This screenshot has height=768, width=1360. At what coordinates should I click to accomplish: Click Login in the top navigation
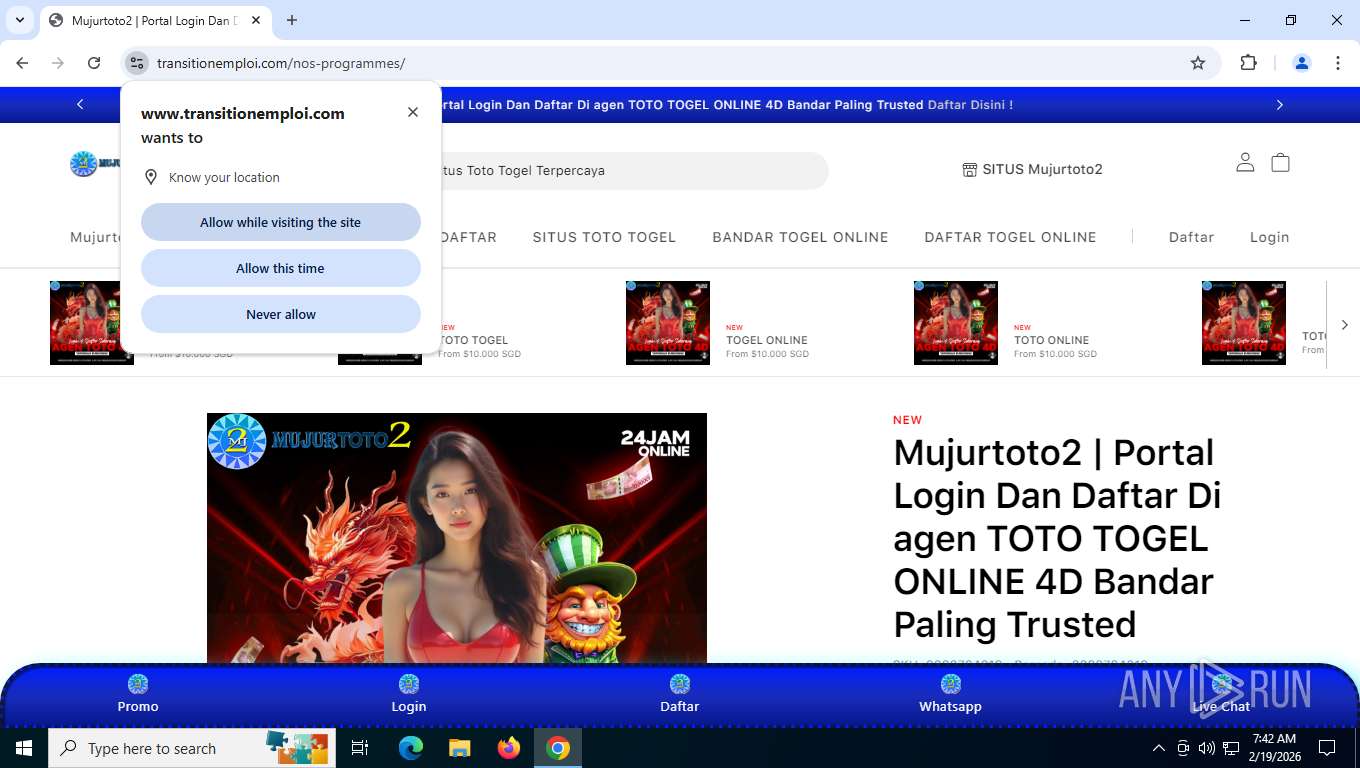1269,237
